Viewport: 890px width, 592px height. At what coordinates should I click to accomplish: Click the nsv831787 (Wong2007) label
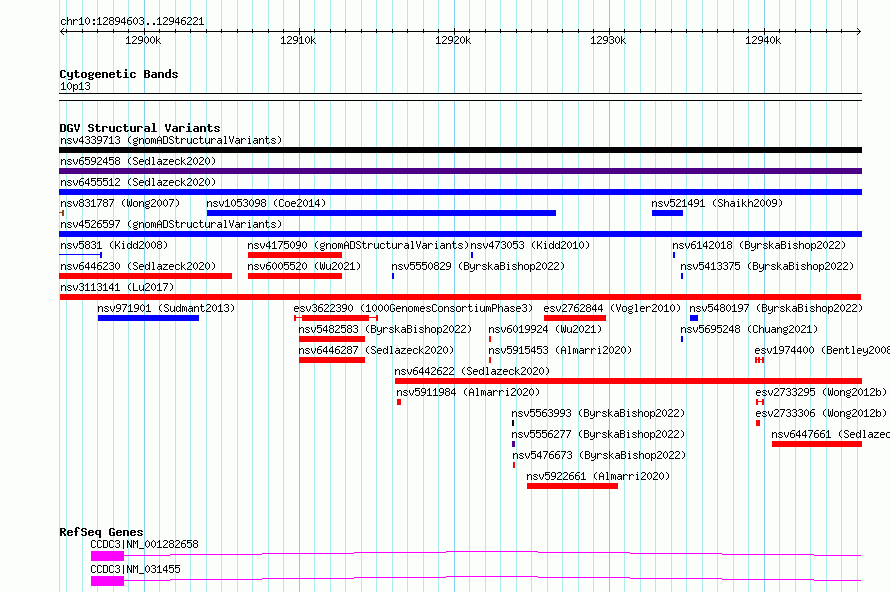(120, 203)
